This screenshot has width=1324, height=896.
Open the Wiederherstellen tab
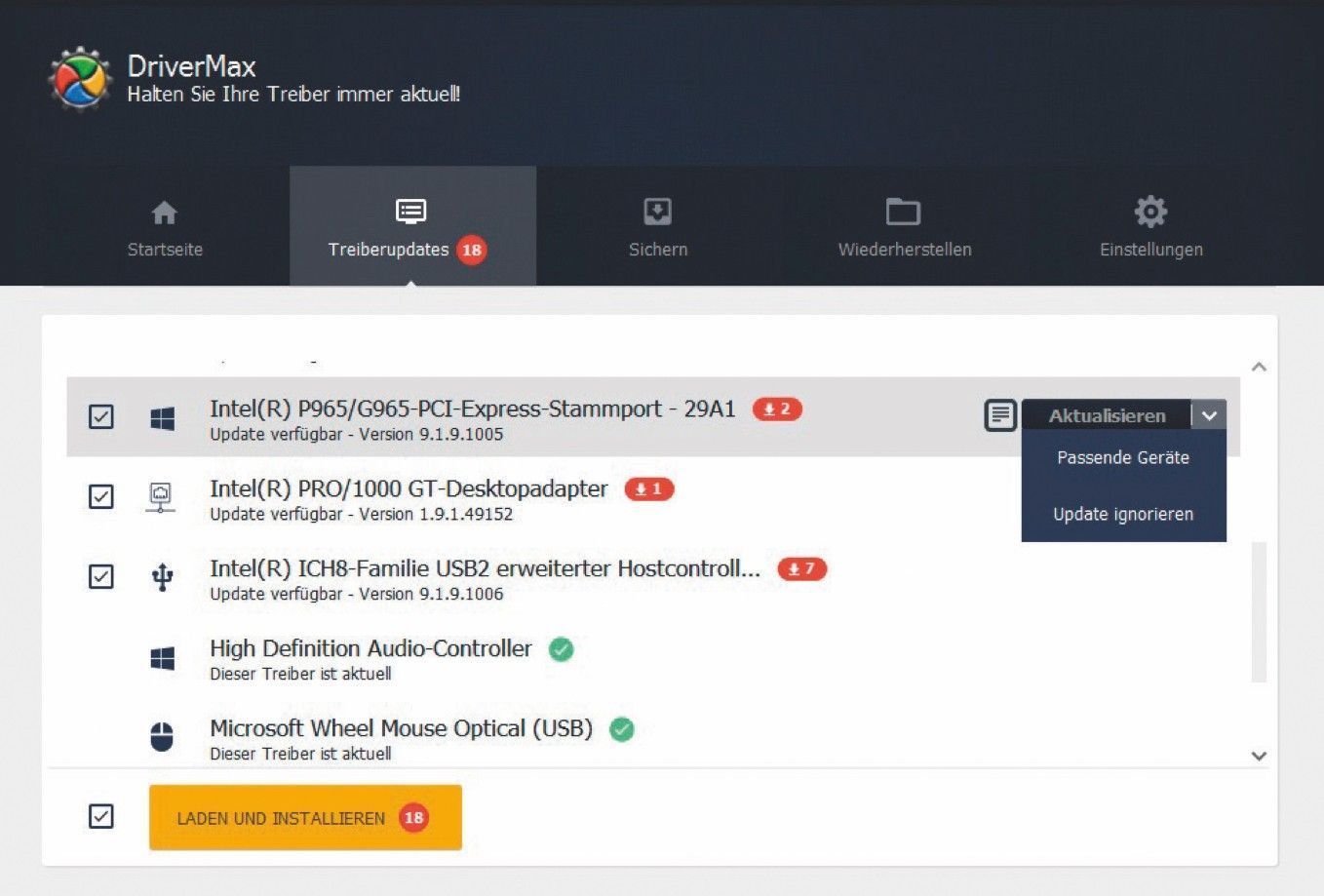pyautogui.click(x=904, y=227)
